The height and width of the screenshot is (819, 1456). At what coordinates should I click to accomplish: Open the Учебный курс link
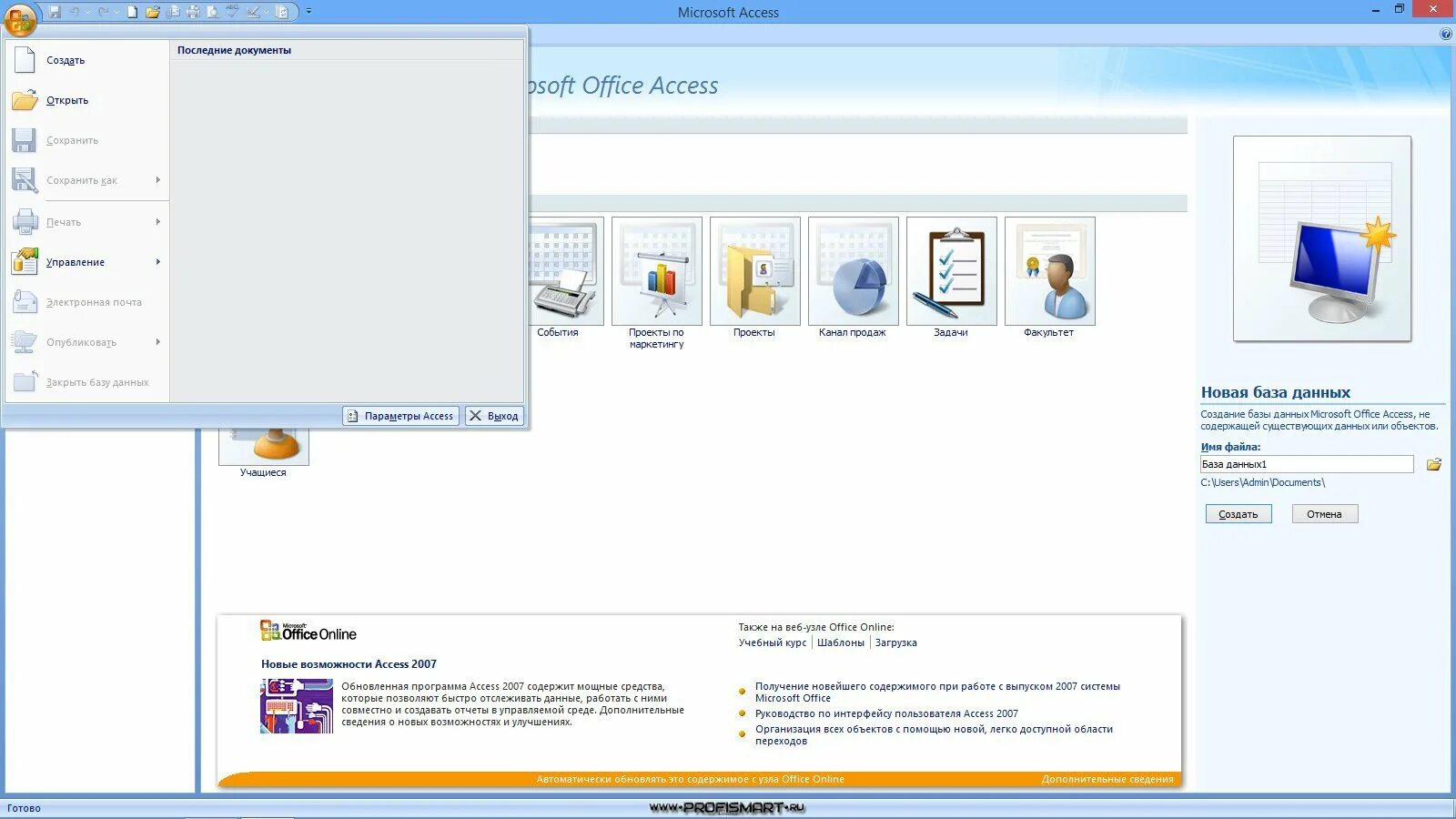click(773, 642)
